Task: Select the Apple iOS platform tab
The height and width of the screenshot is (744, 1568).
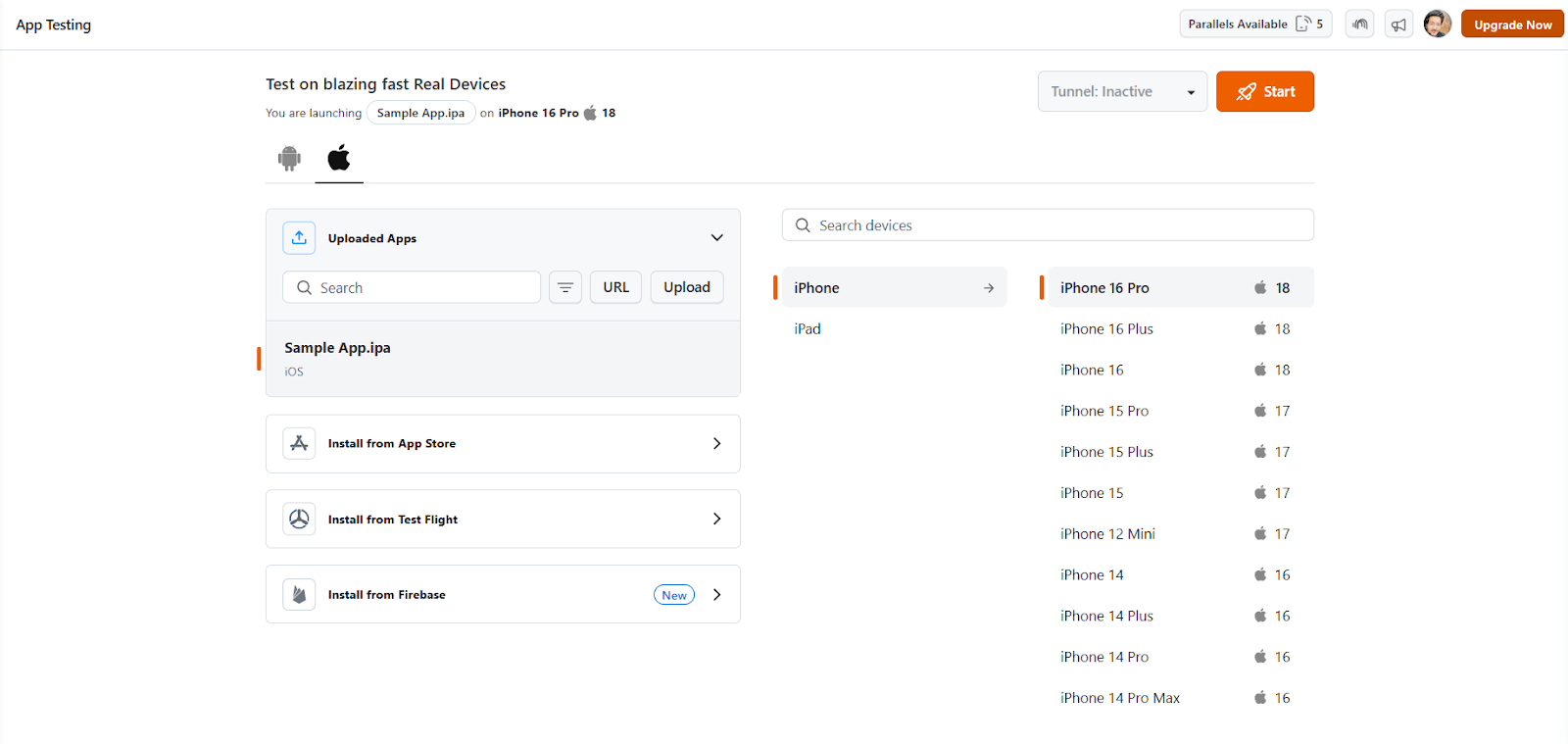Action: tap(339, 158)
